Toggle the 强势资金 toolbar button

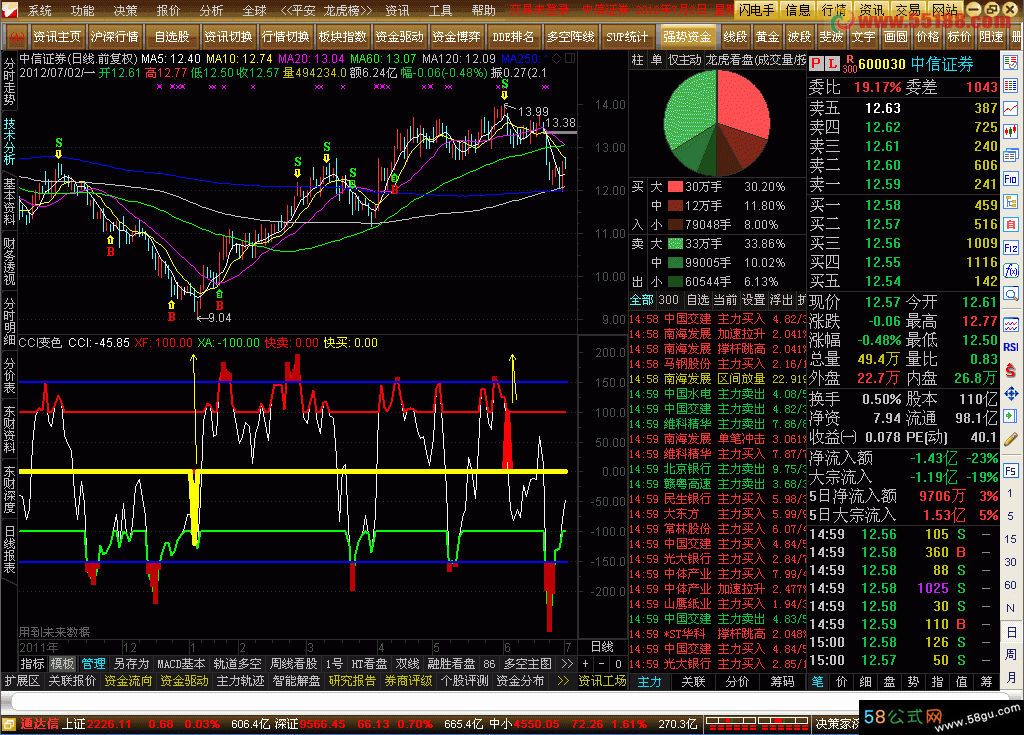pos(687,36)
